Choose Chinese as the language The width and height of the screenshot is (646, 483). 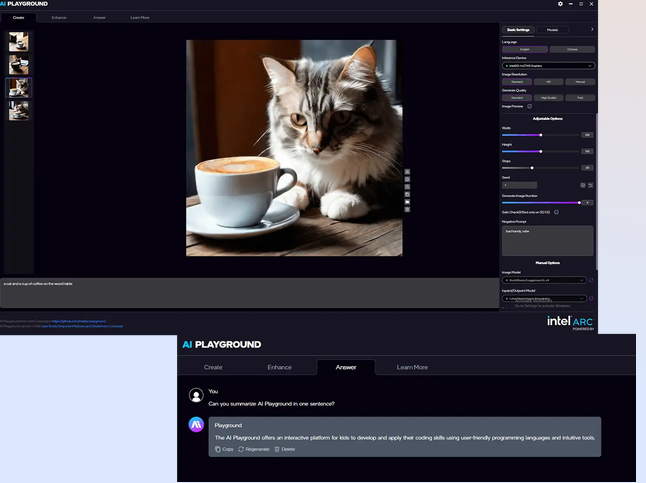click(572, 49)
